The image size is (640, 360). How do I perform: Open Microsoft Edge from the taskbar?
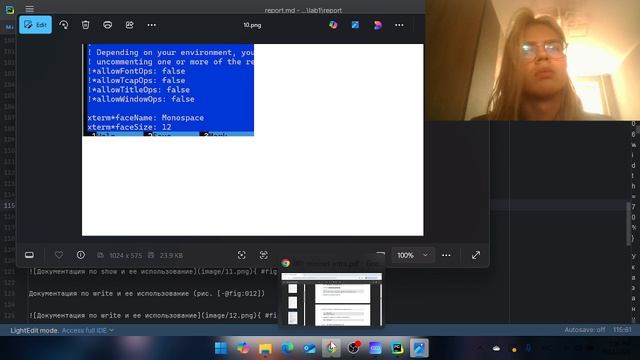point(287,348)
